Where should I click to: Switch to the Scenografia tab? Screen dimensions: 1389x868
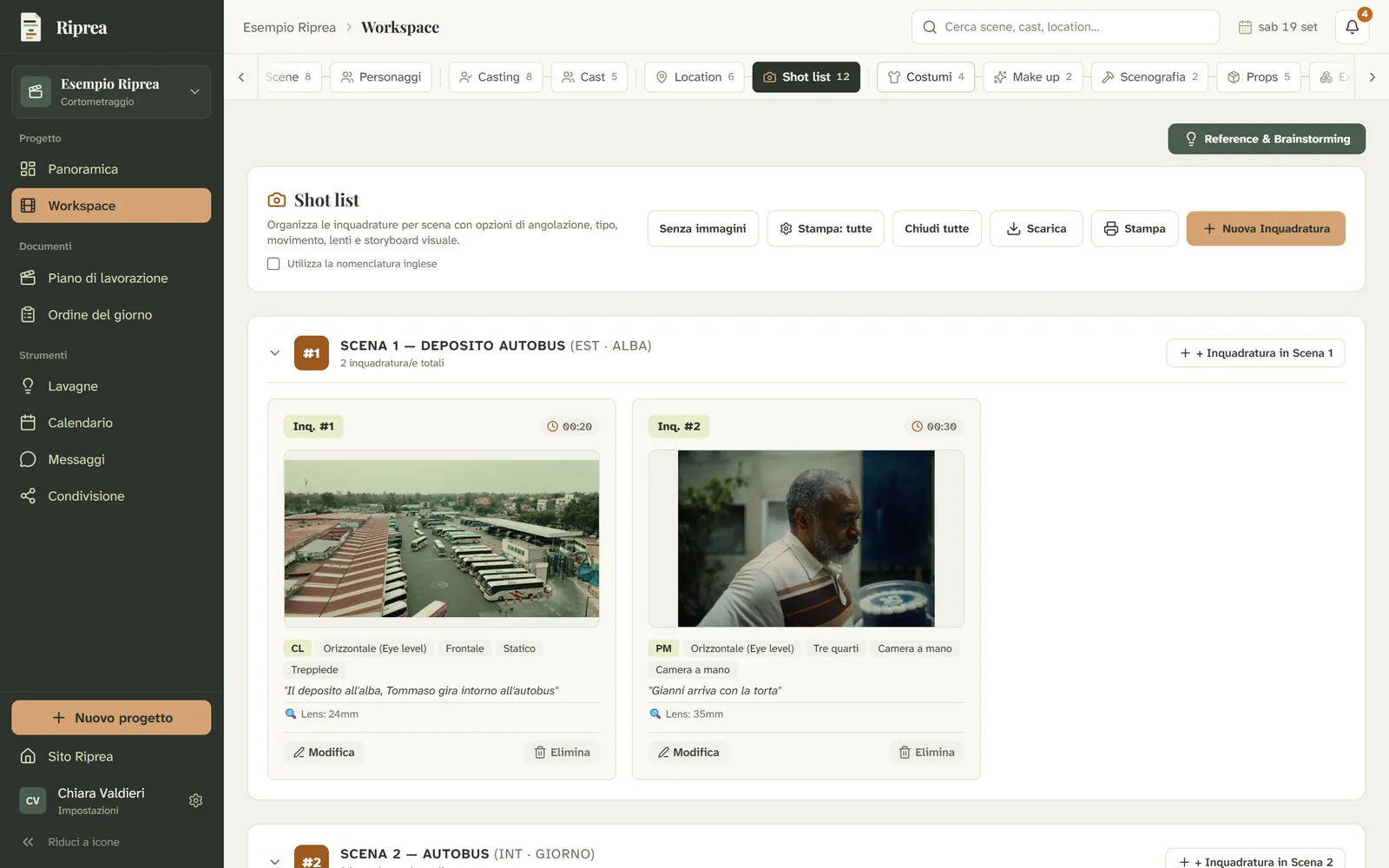click(1149, 77)
